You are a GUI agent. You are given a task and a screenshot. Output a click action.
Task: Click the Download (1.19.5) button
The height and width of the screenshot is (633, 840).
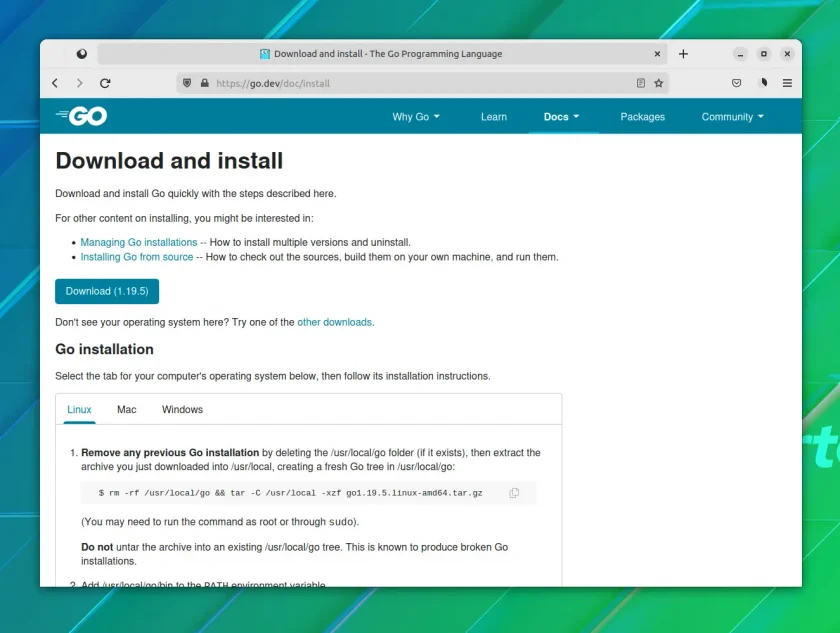tap(107, 291)
